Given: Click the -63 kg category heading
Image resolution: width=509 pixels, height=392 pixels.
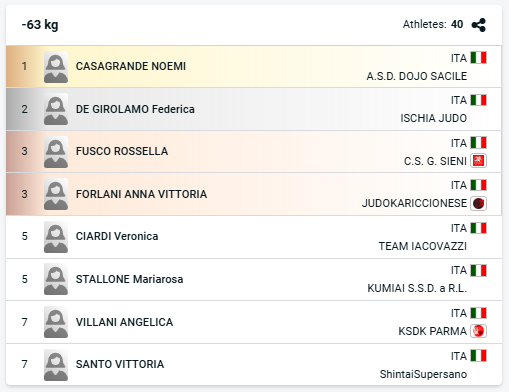Looking at the screenshot, I should point(40,25).
